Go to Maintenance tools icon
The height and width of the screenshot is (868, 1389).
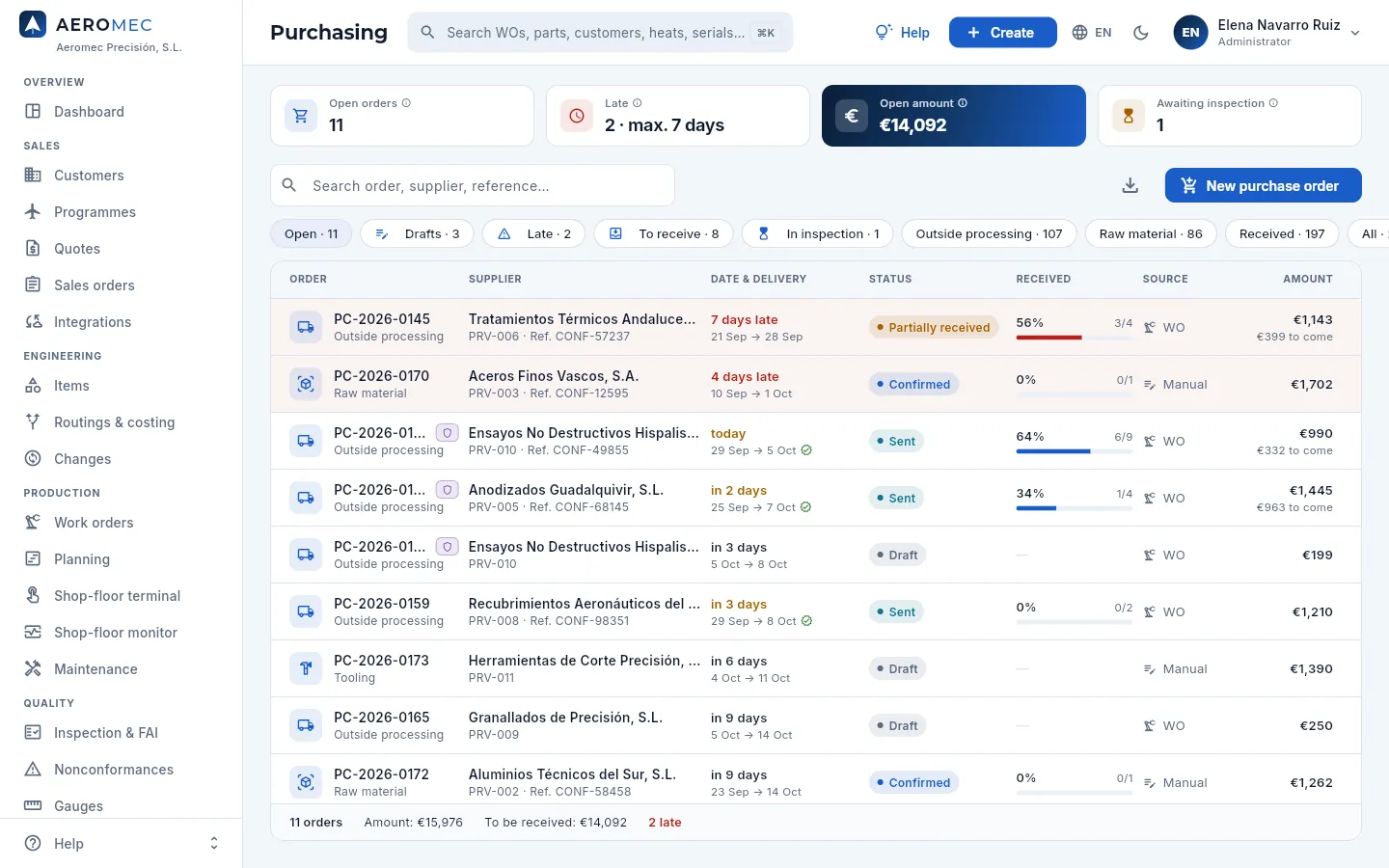coord(33,669)
